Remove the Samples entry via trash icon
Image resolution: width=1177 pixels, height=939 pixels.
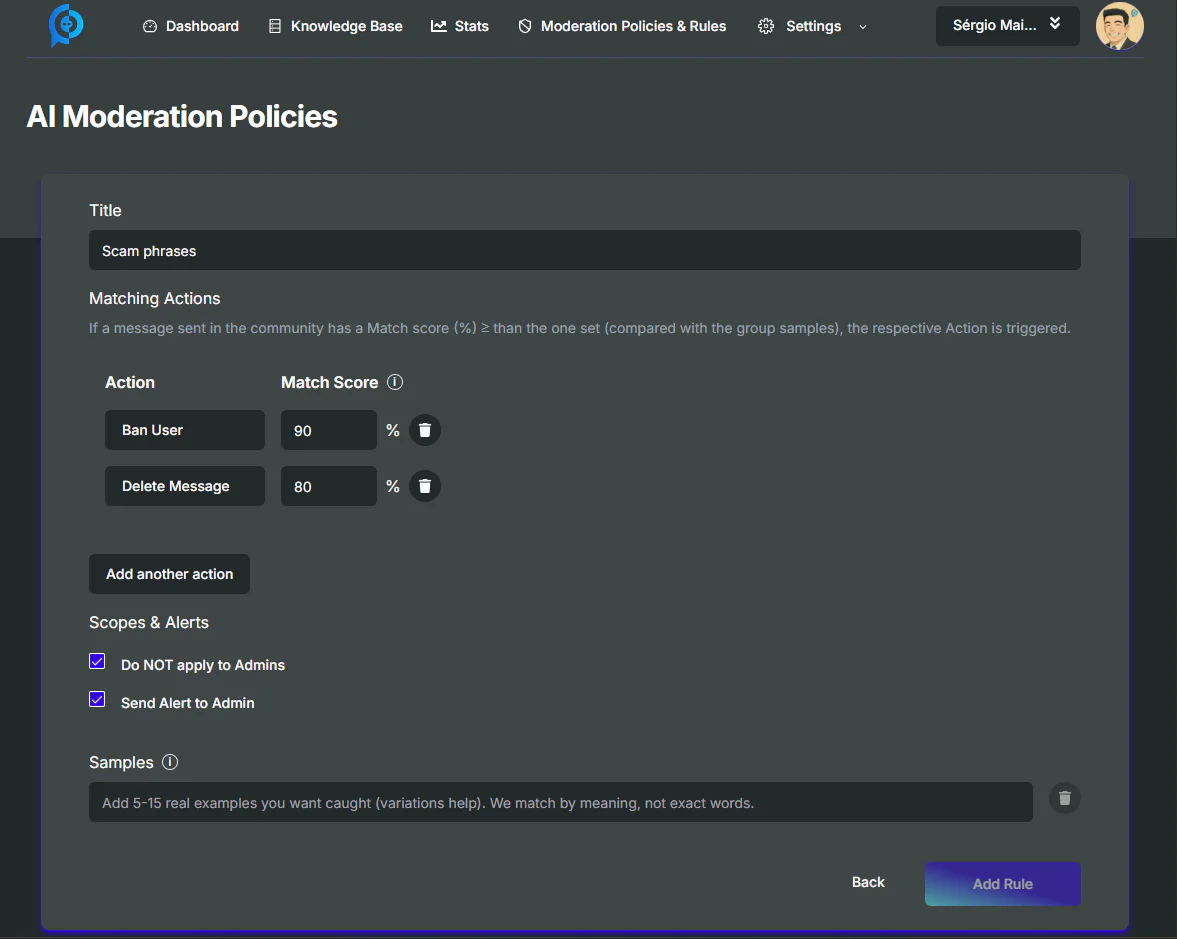click(x=1064, y=798)
